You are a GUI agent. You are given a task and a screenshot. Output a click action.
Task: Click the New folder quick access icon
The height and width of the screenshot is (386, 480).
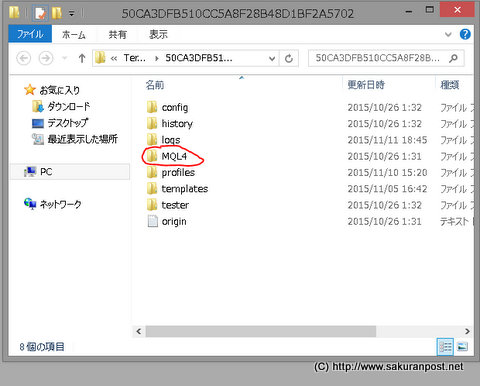point(57,13)
